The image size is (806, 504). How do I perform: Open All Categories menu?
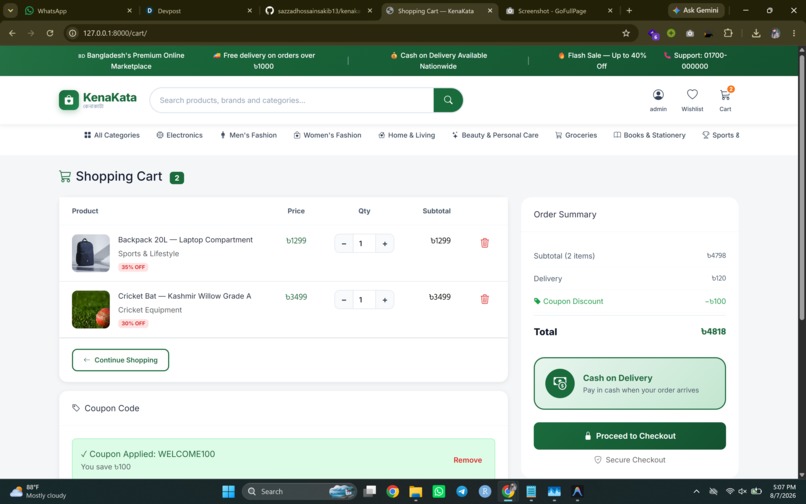tap(112, 135)
